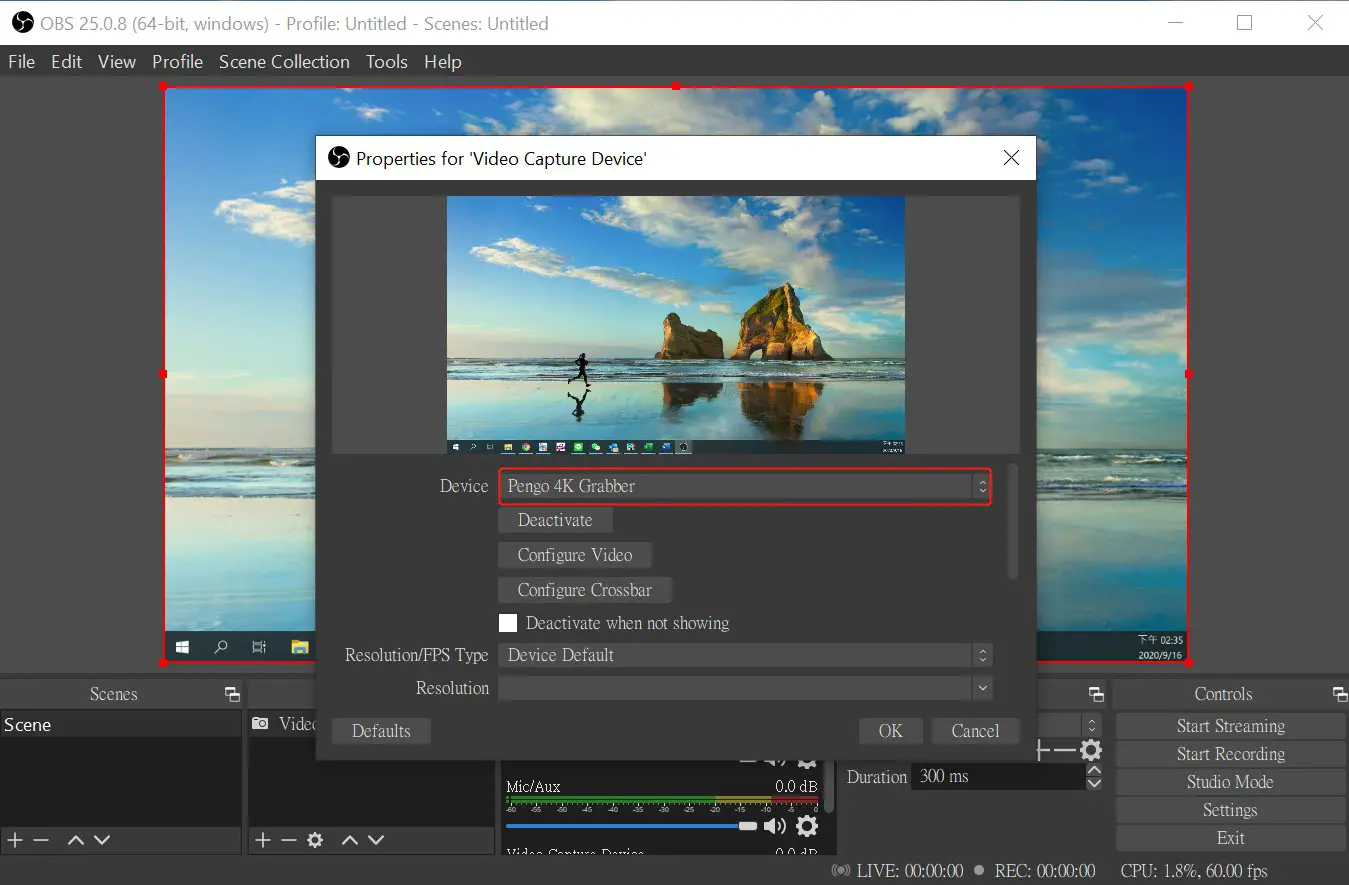This screenshot has height=885, width=1349.
Task: Open source properties via the gear icon
Action: (x=316, y=840)
